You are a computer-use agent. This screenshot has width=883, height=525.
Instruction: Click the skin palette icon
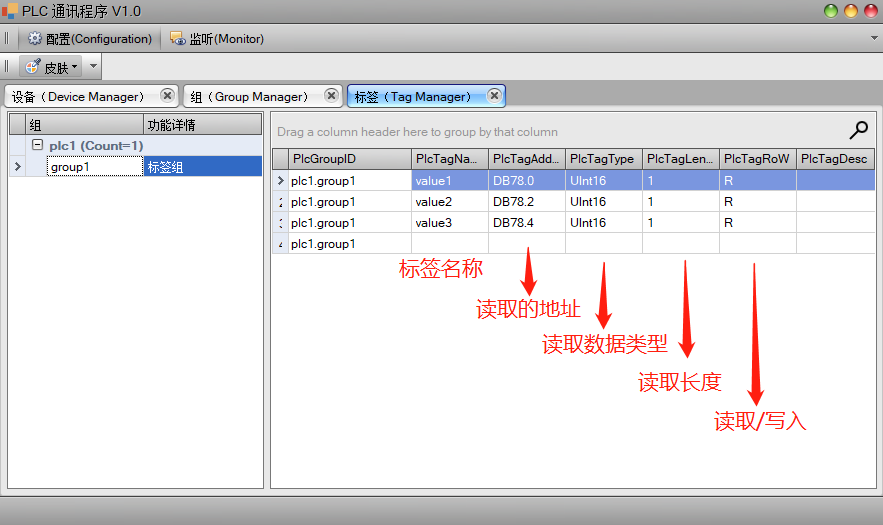[x=33, y=67]
